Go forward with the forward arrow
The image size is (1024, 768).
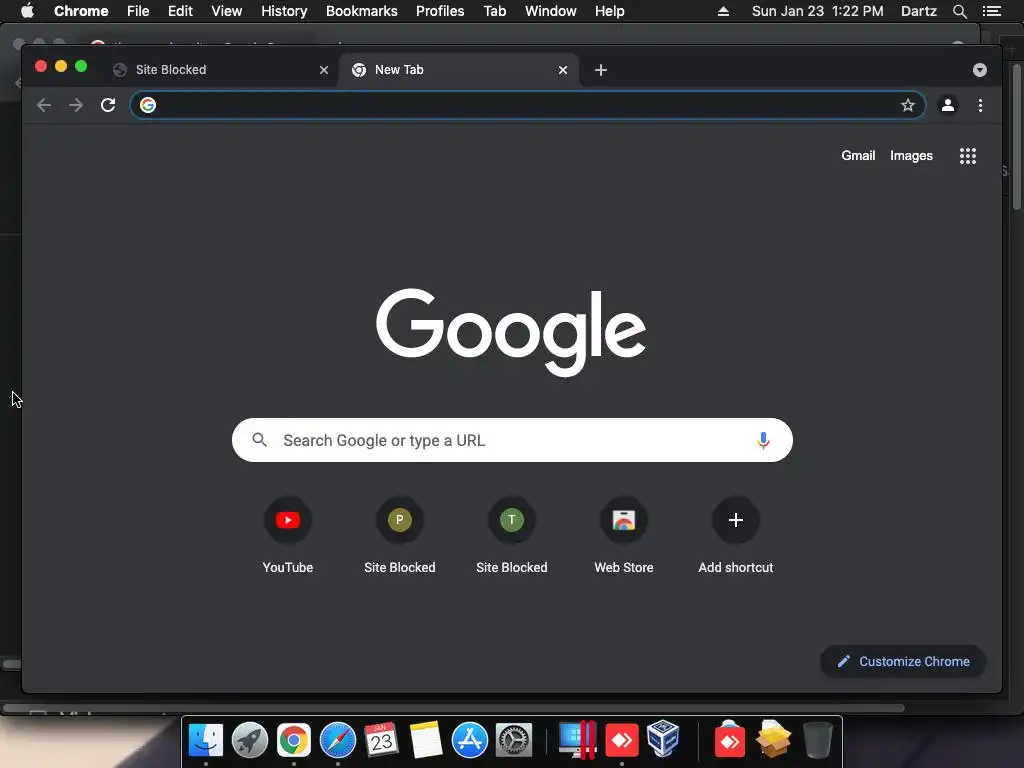[x=76, y=105]
